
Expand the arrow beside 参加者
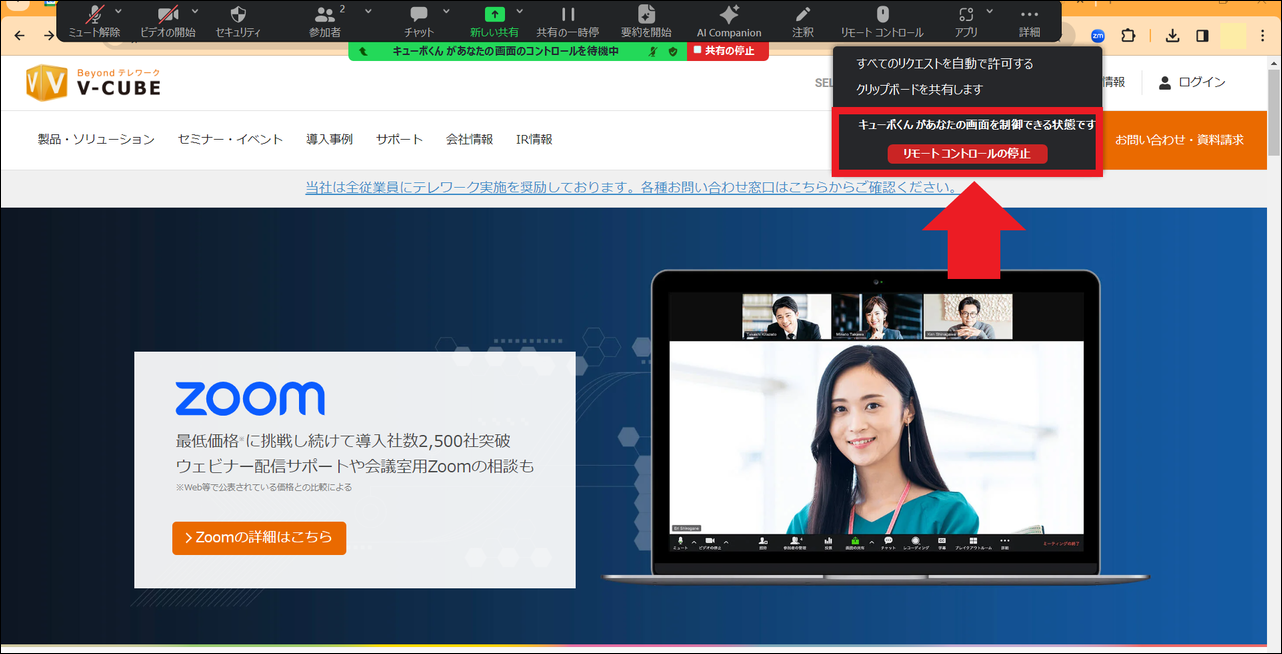tap(368, 11)
